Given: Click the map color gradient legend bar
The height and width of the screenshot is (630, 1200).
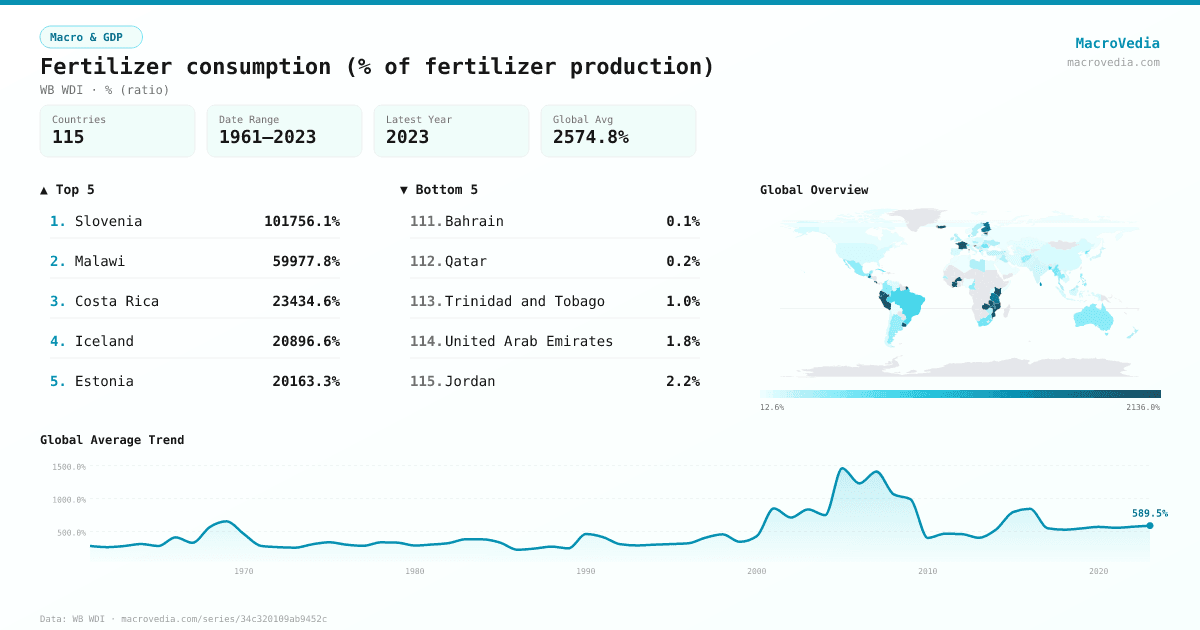Looking at the screenshot, I should point(960,394).
